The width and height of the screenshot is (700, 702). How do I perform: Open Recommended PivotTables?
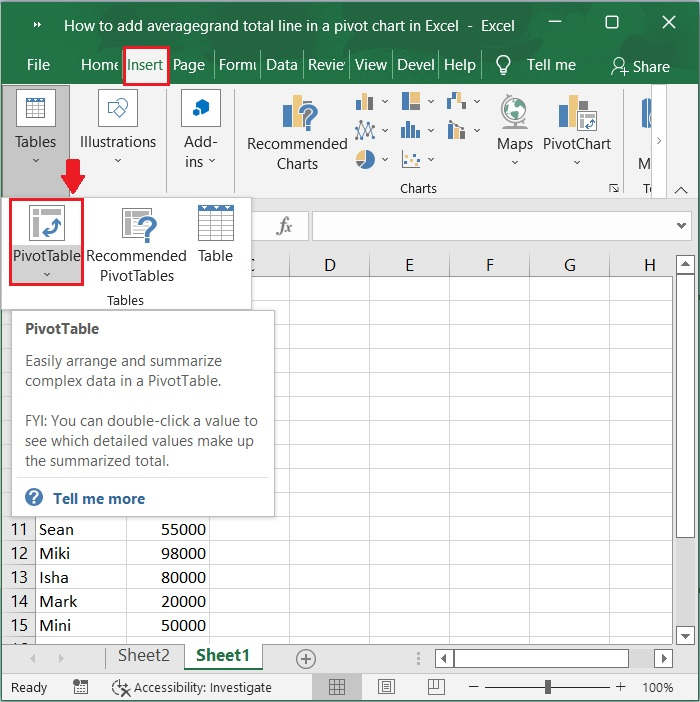[x=137, y=245]
